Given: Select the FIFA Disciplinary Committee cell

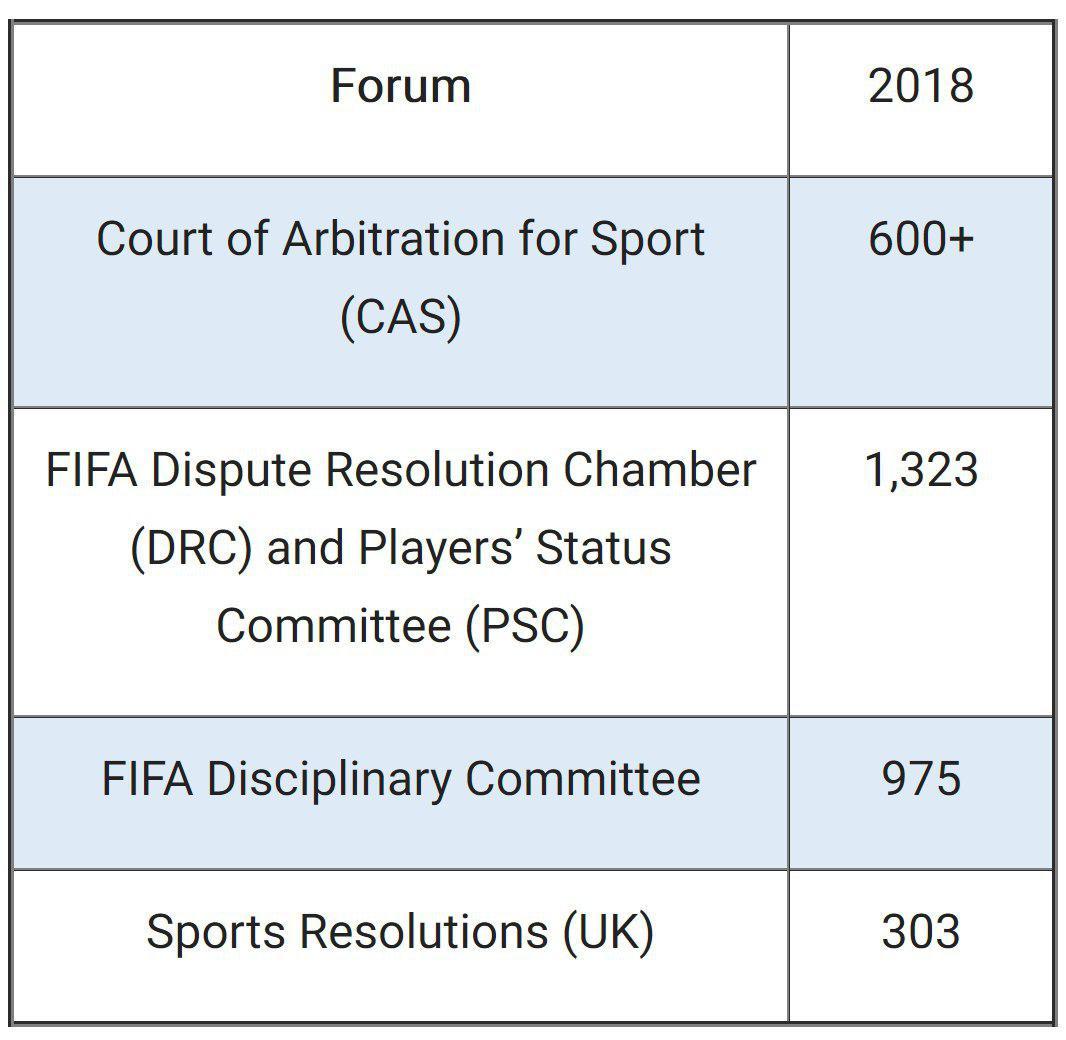Looking at the screenshot, I should pyautogui.click(x=400, y=793).
